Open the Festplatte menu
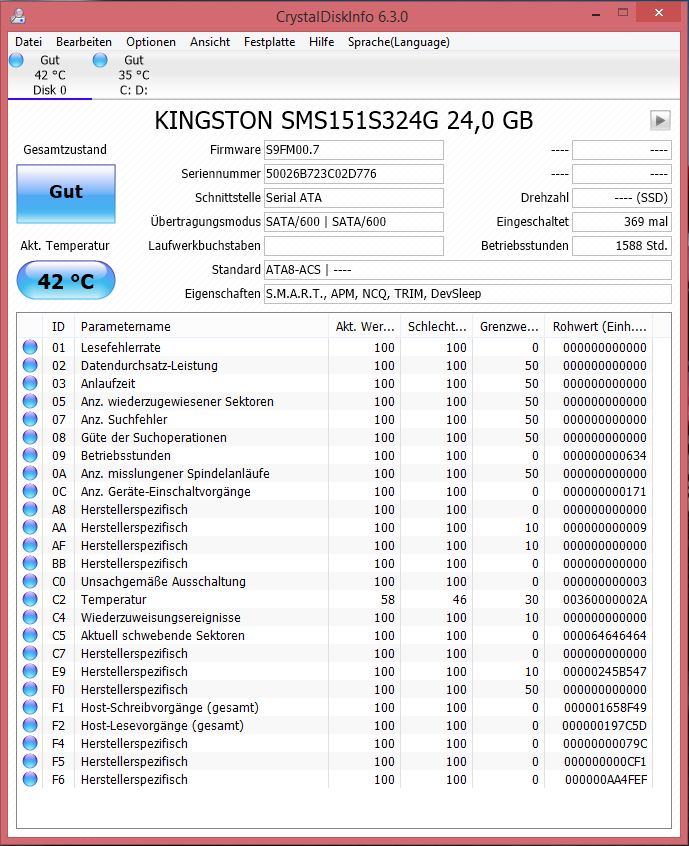689x846 pixels. point(269,42)
